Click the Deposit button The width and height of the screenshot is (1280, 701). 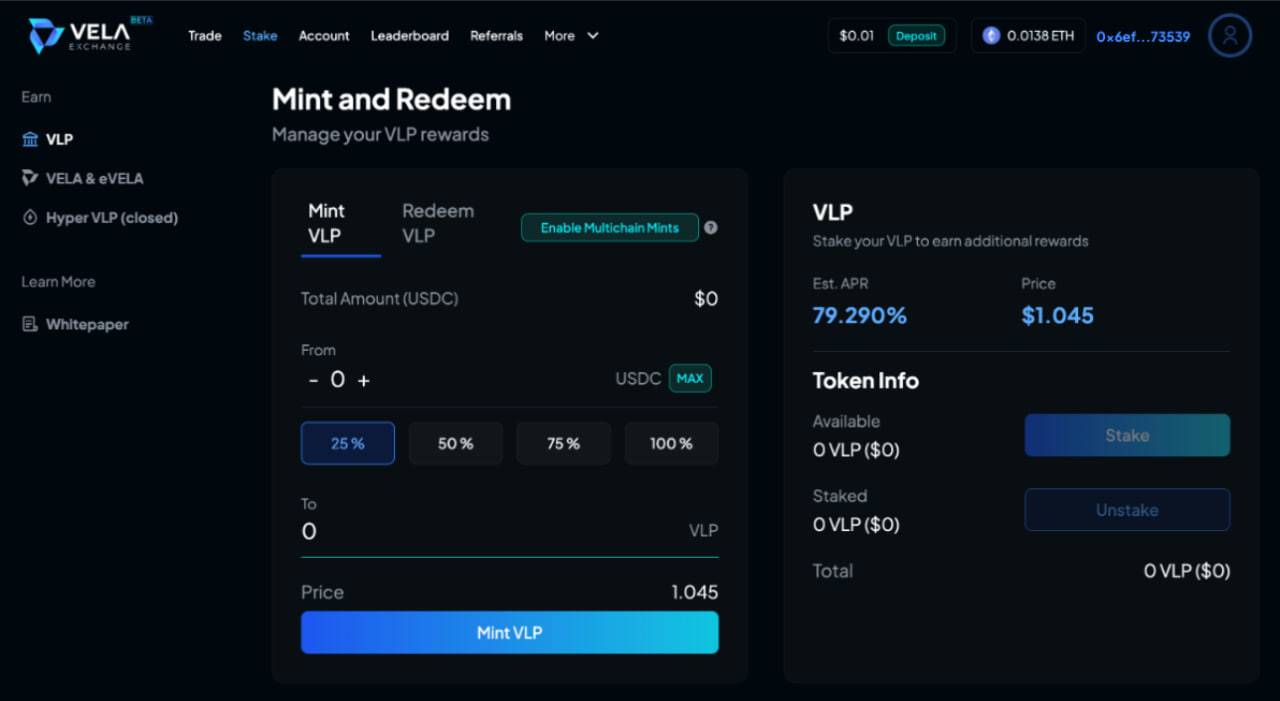click(916, 36)
